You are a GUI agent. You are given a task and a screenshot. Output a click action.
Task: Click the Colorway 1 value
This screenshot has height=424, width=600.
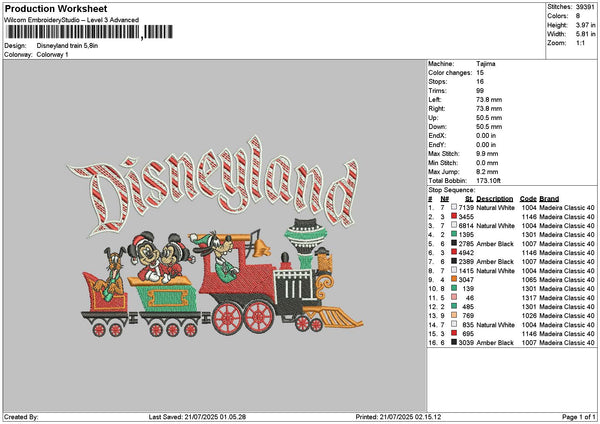tap(52, 55)
